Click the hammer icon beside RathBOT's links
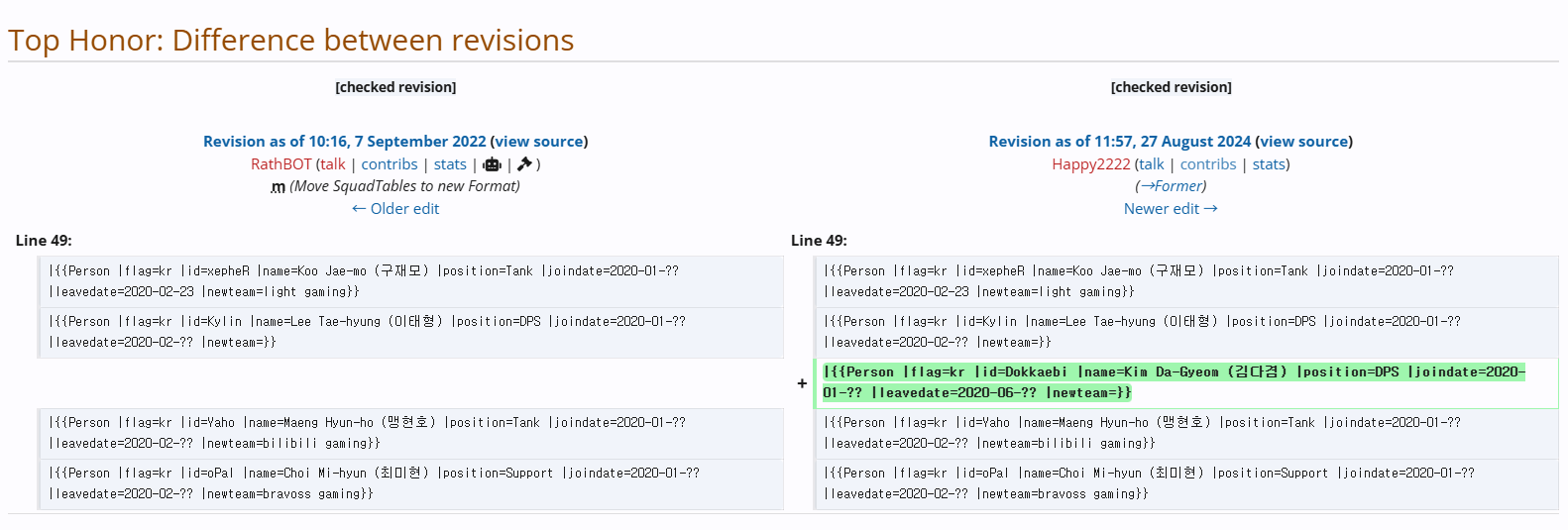Screen dimensions: 1568x530 [x=524, y=164]
